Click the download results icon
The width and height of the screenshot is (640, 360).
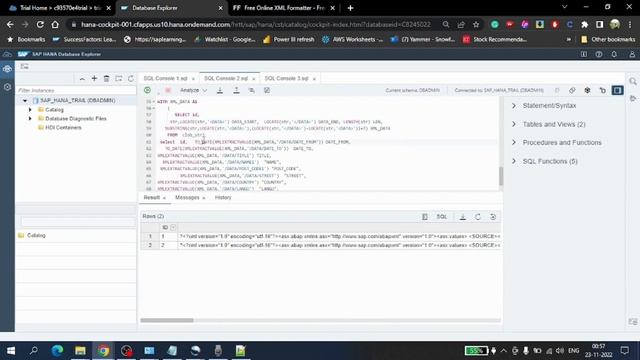(x=462, y=217)
